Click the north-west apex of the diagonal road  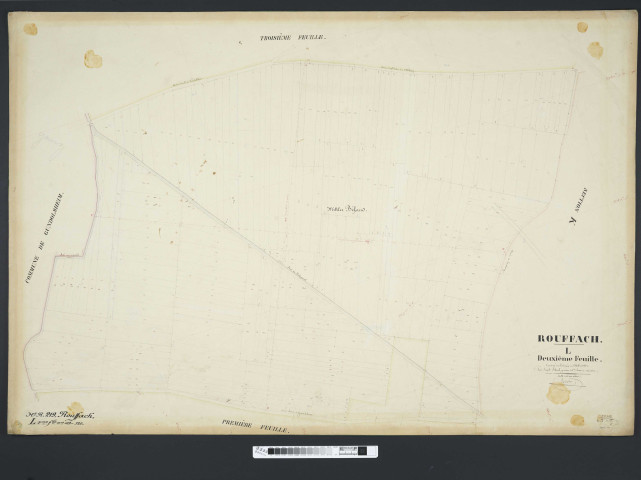pyautogui.click(x=88, y=119)
